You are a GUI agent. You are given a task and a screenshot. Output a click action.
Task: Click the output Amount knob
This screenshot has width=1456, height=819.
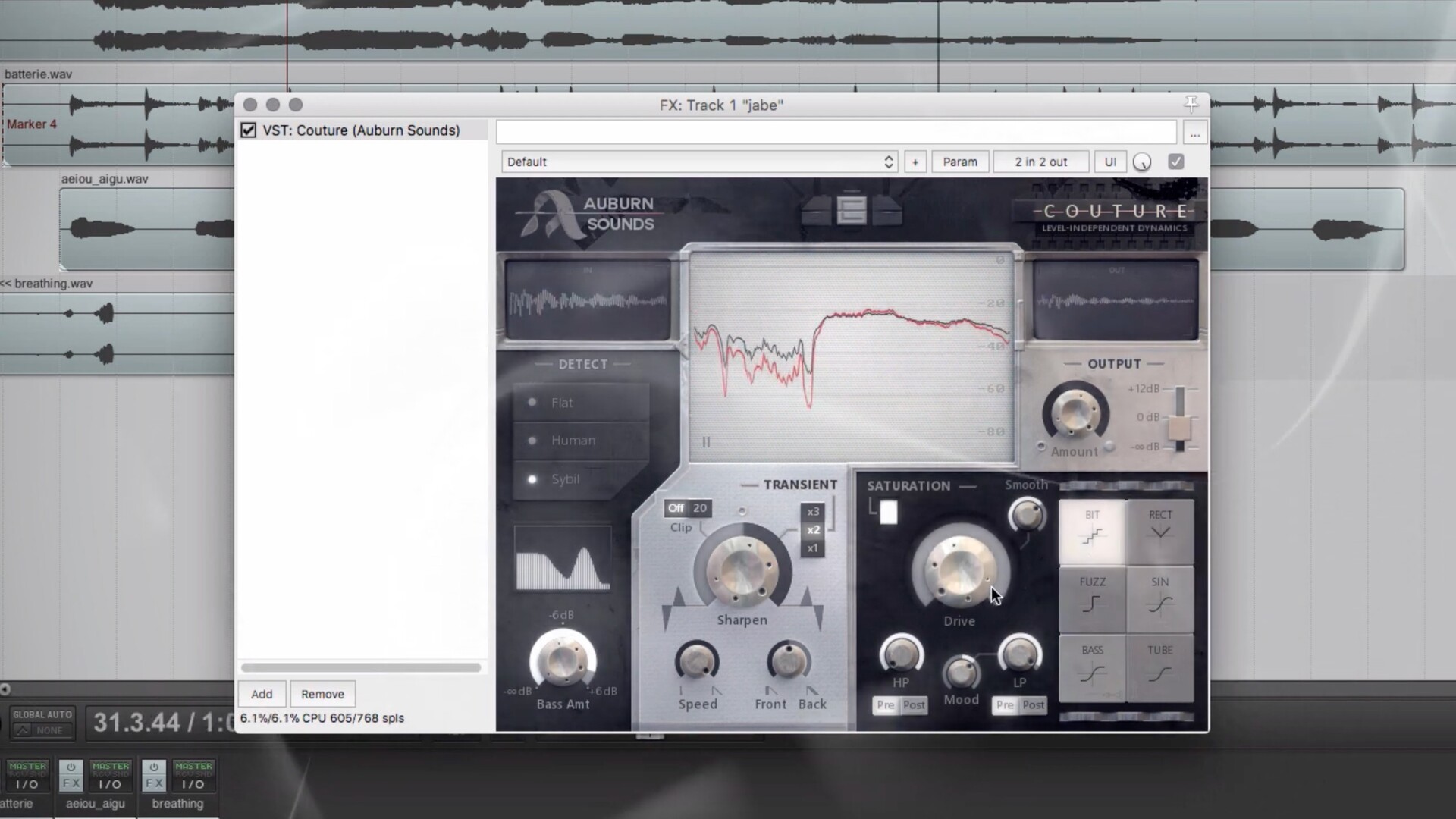pyautogui.click(x=1075, y=413)
